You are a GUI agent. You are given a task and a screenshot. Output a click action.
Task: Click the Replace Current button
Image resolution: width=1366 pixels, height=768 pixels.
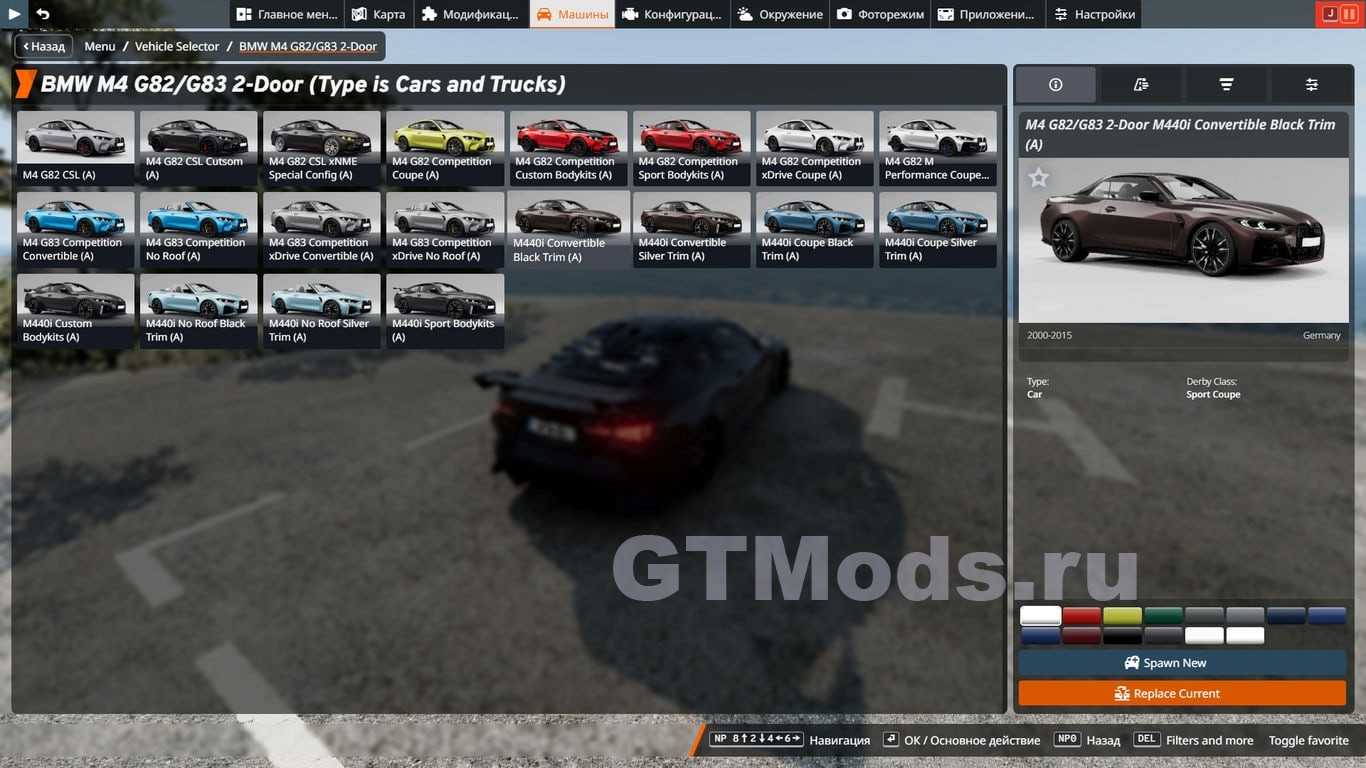(1182, 693)
